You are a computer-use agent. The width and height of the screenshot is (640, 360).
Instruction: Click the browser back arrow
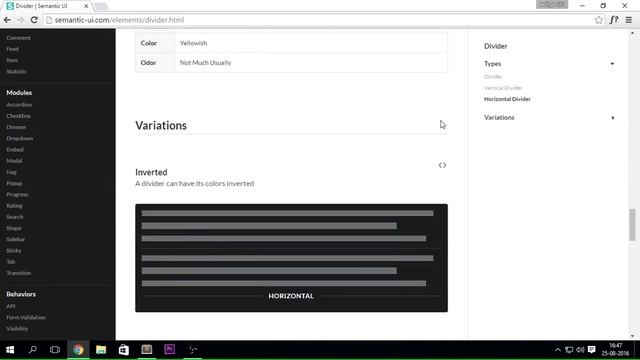tap(7, 20)
